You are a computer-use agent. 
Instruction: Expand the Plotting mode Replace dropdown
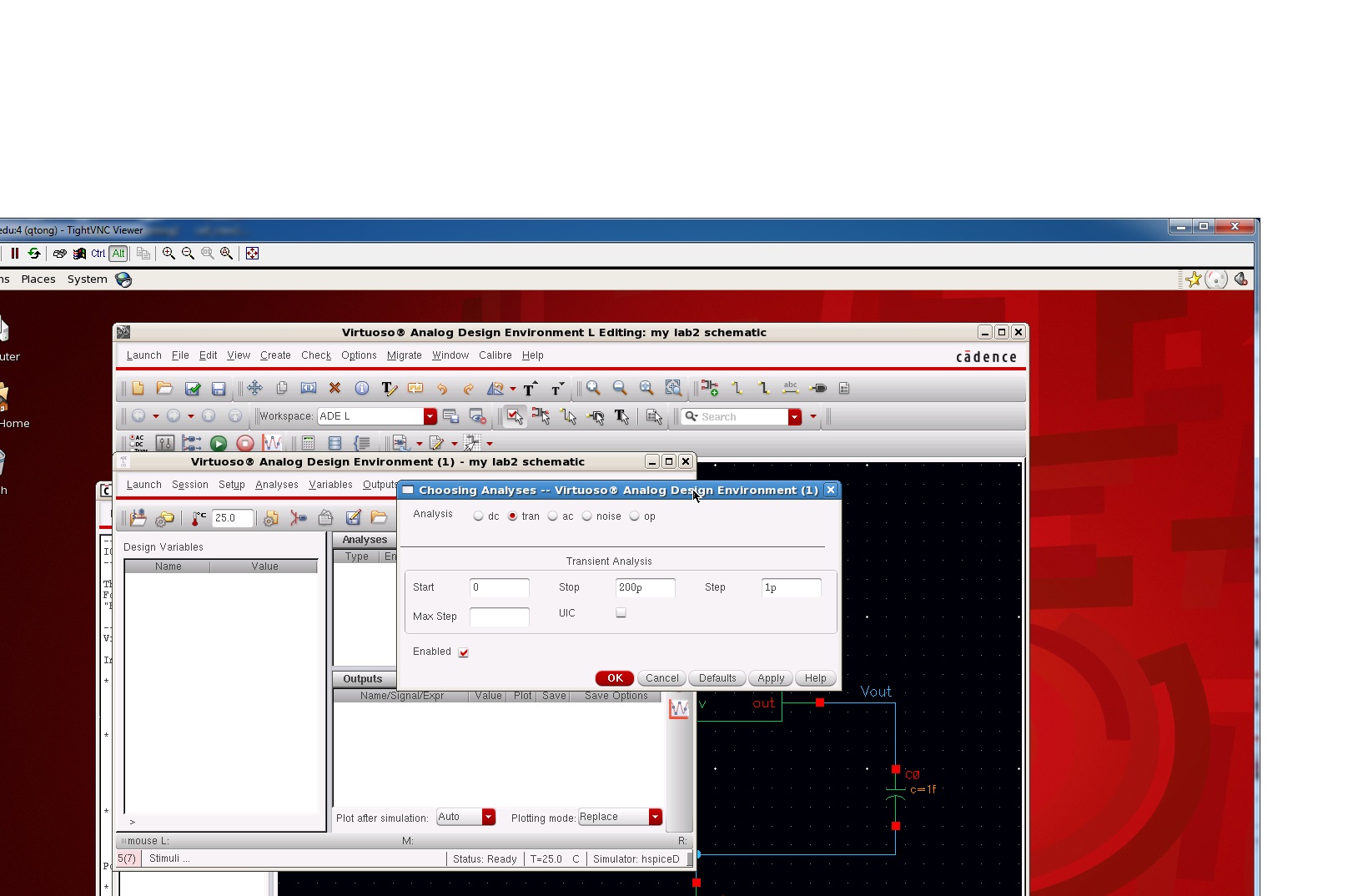pos(656,817)
